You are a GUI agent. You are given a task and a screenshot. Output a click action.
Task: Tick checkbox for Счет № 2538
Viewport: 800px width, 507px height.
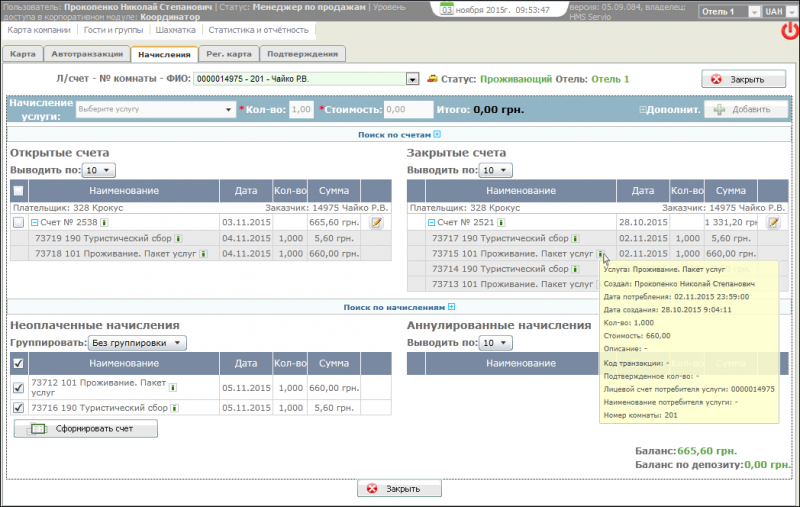[17, 223]
